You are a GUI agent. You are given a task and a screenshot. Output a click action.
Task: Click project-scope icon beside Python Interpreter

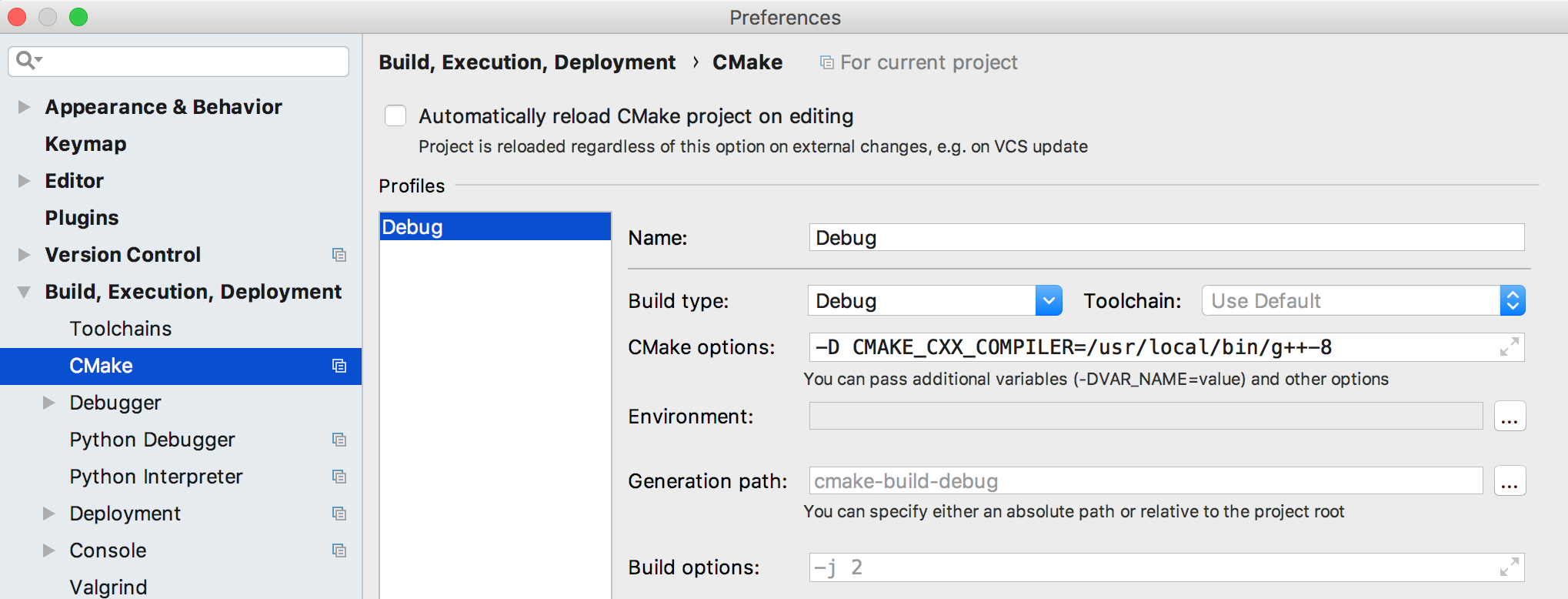click(x=339, y=477)
